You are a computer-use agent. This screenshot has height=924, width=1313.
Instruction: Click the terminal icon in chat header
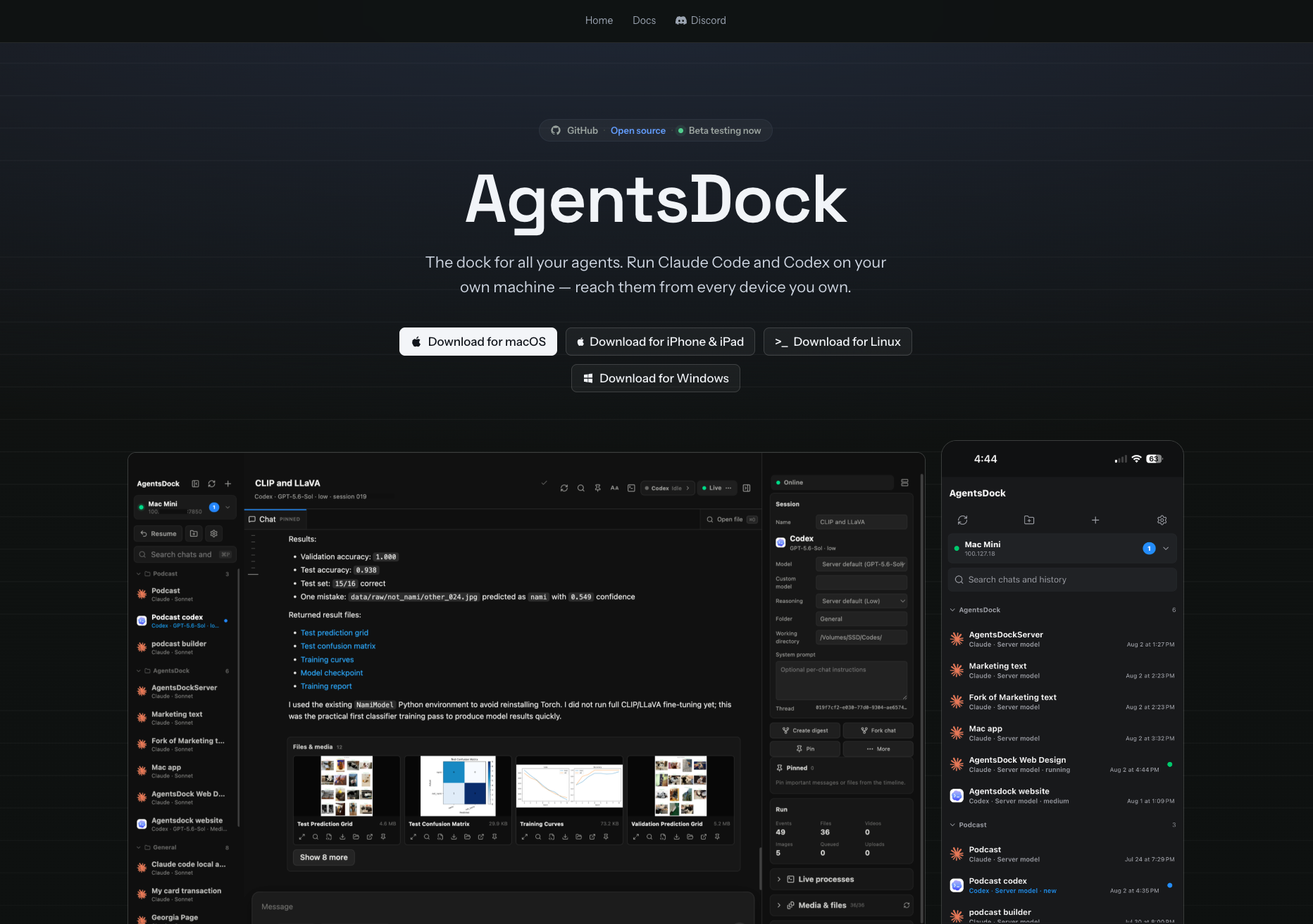pos(632,488)
